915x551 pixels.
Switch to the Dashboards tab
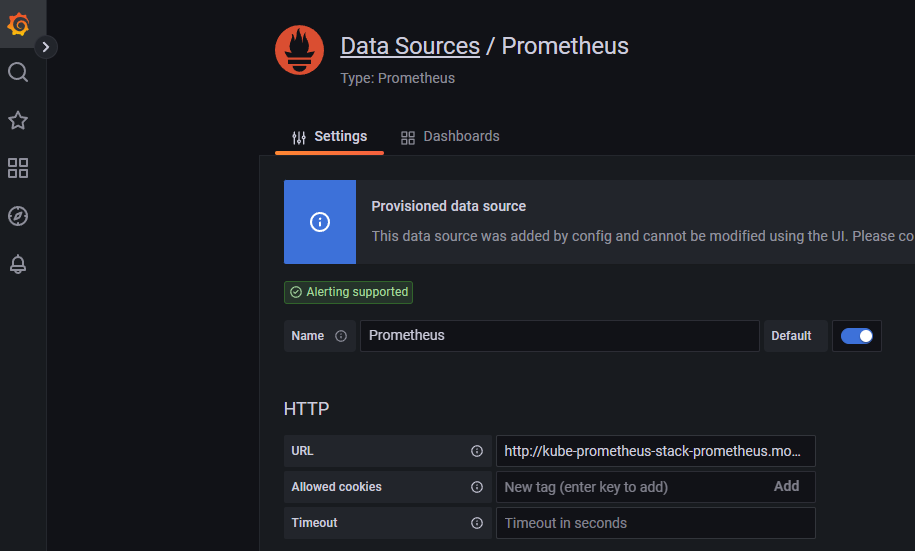coord(450,137)
